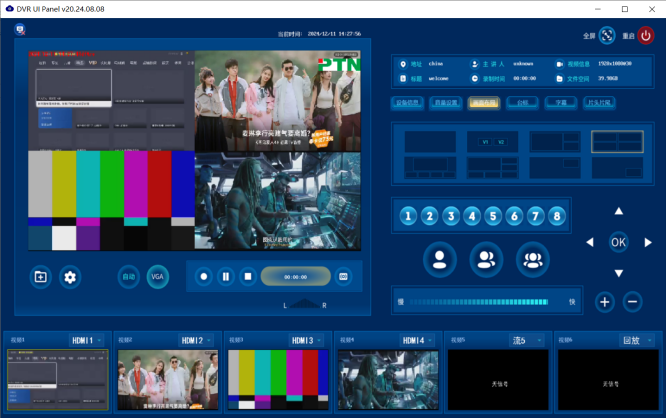Choose the two-person tracking icon
The width and height of the screenshot is (666, 418).
tap(486, 260)
